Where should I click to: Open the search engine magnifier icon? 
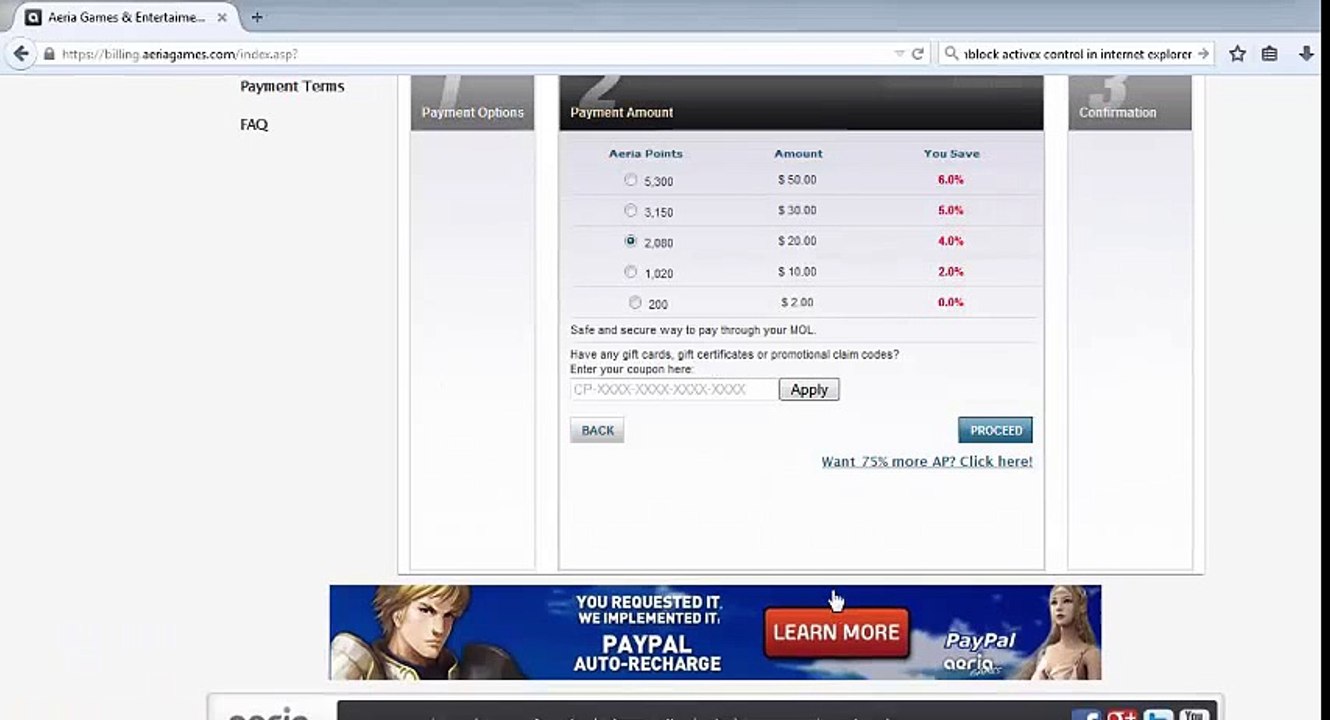click(951, 54)
